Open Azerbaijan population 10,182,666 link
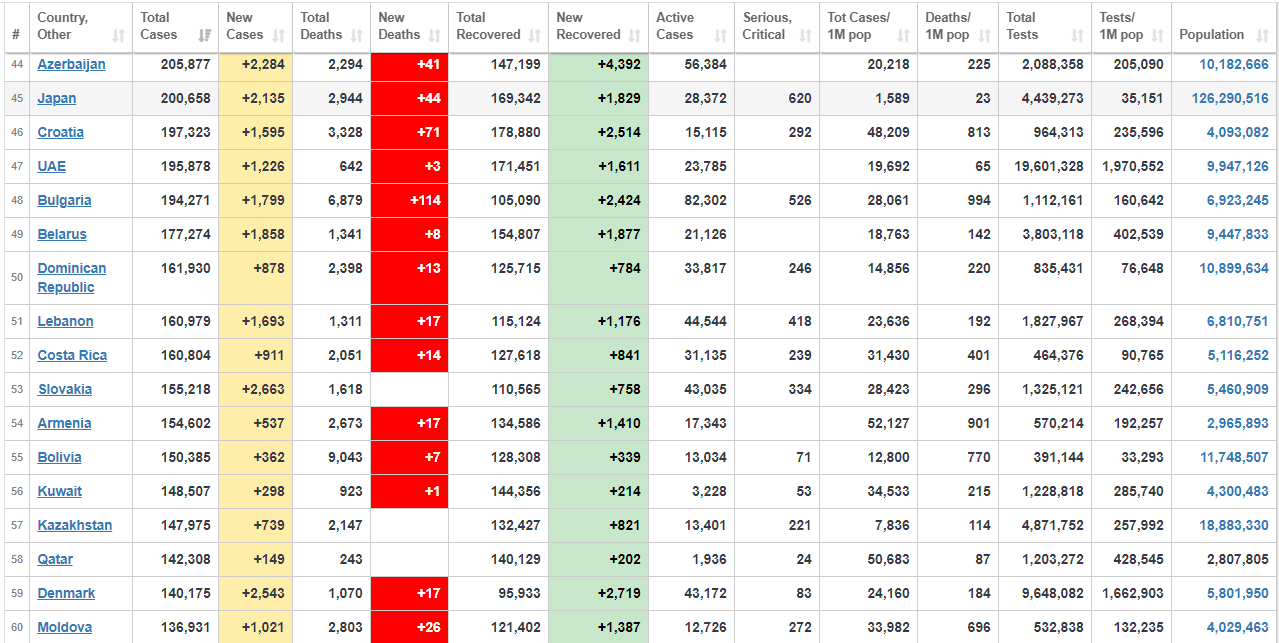This screenshot has height=643, width=1279. [x=1234, y=64]
